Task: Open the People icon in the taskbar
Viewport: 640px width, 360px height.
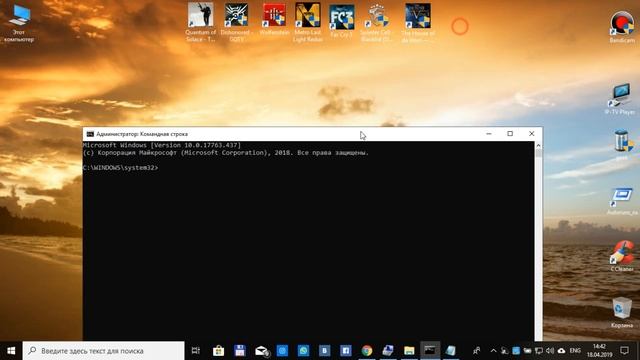Action: 476,351
